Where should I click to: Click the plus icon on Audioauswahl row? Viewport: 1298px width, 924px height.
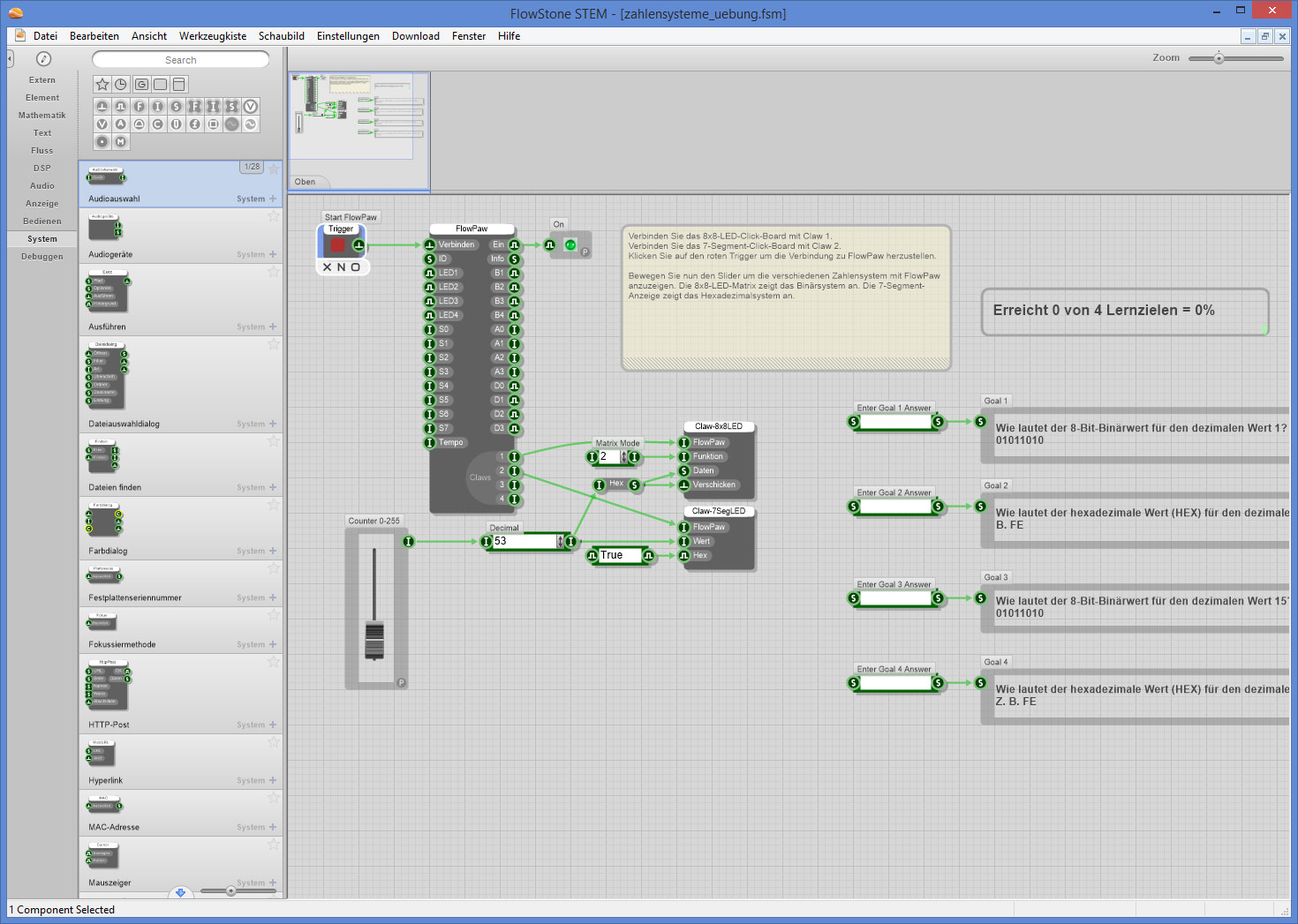tap(273, 199)
